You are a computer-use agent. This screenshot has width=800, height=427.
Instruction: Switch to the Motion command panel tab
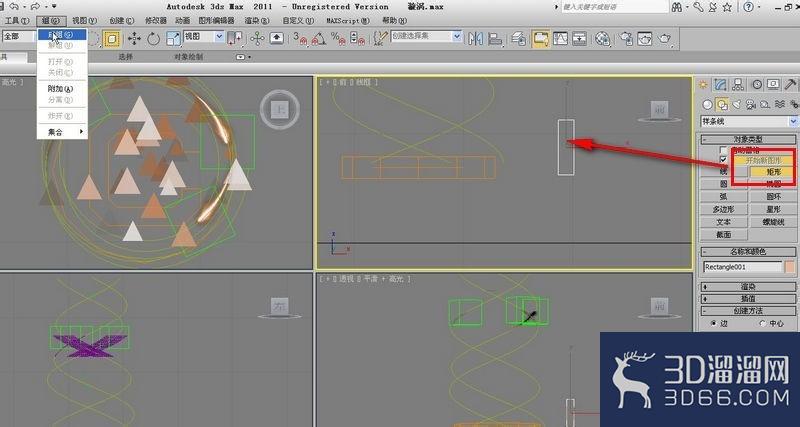pyautogui.click(x=757, y=84)
